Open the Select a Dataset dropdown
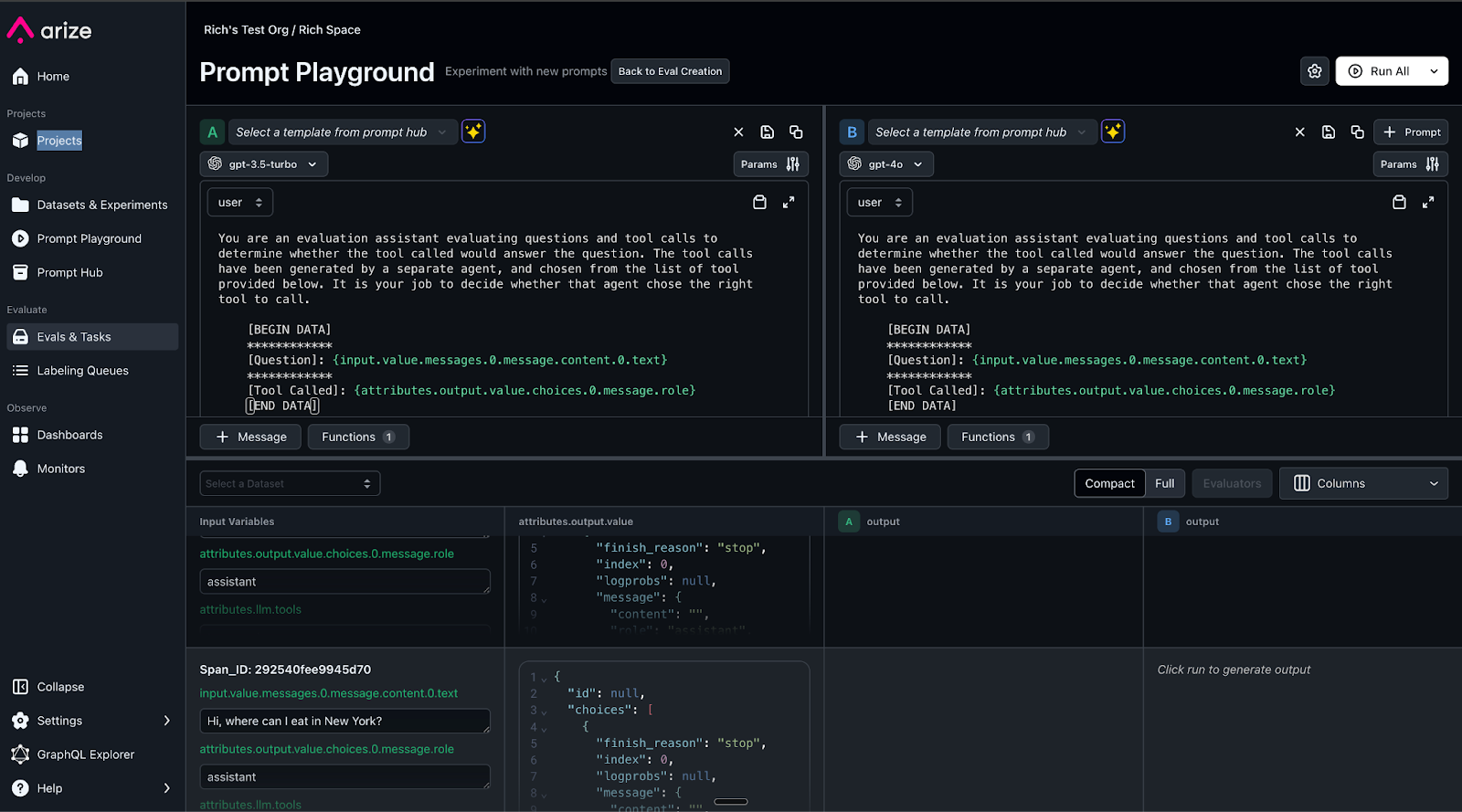 click(290, 483)
